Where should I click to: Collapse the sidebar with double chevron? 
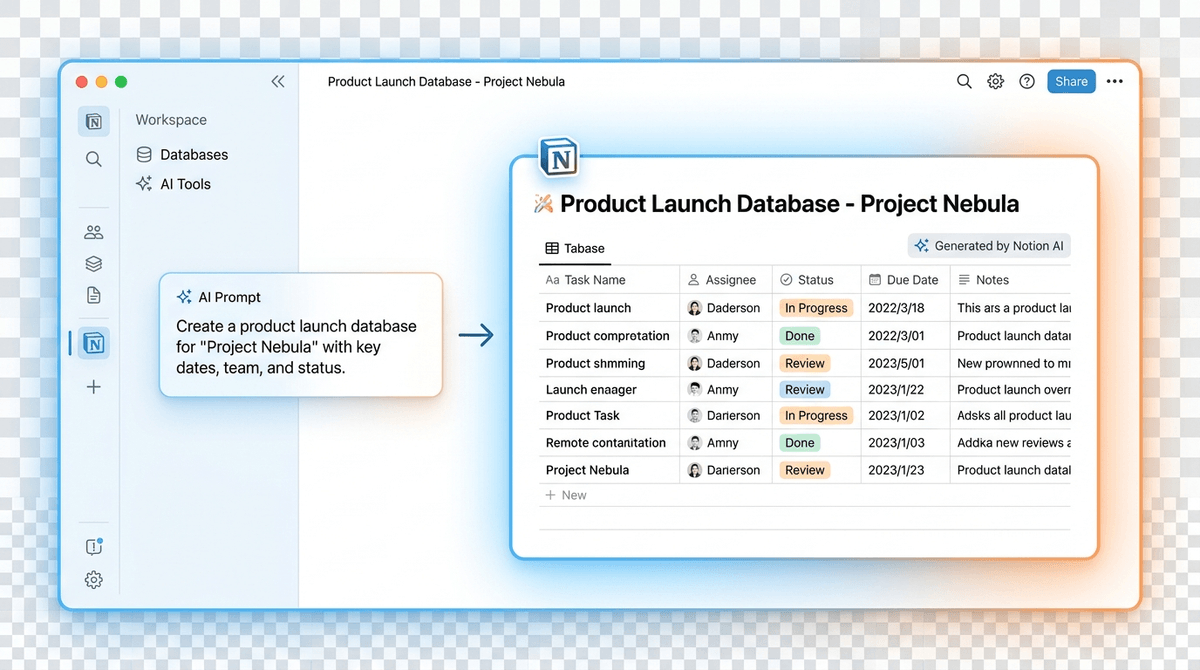(278, 82)
